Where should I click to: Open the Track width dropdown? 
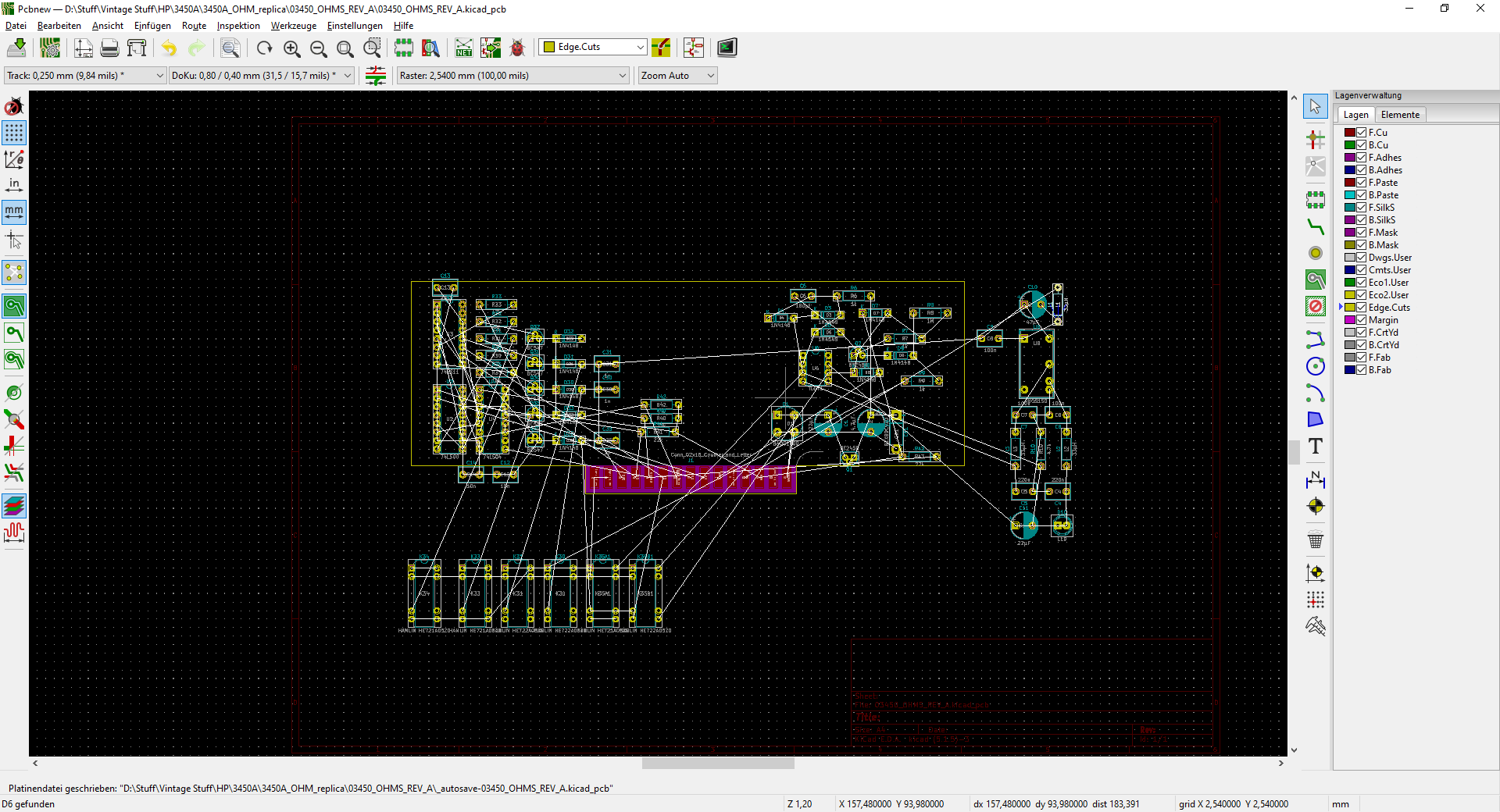pos(84,76)
